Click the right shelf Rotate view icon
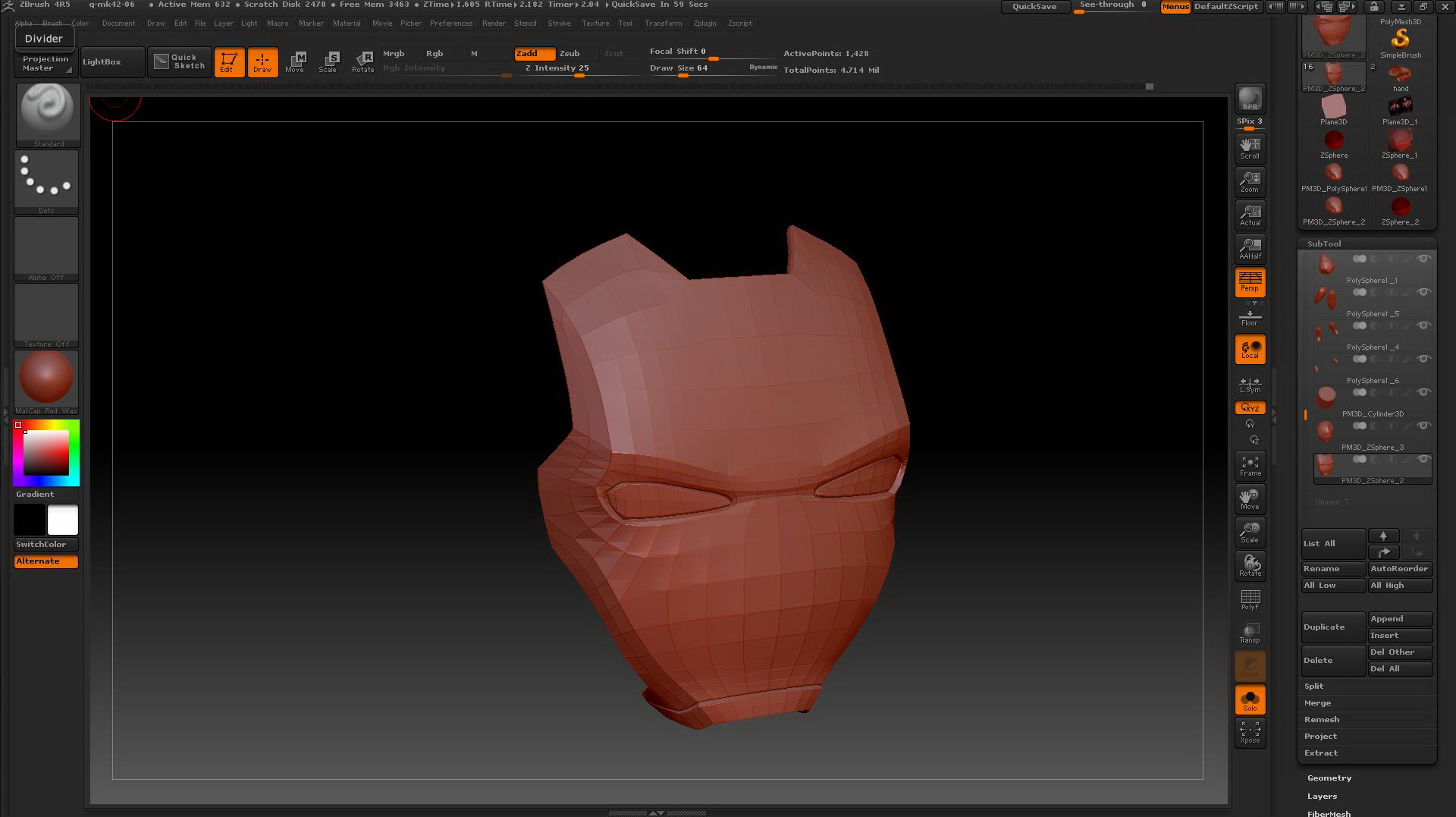Image resolution: width=1456 pixels, height=817 pixels. 1250,566
